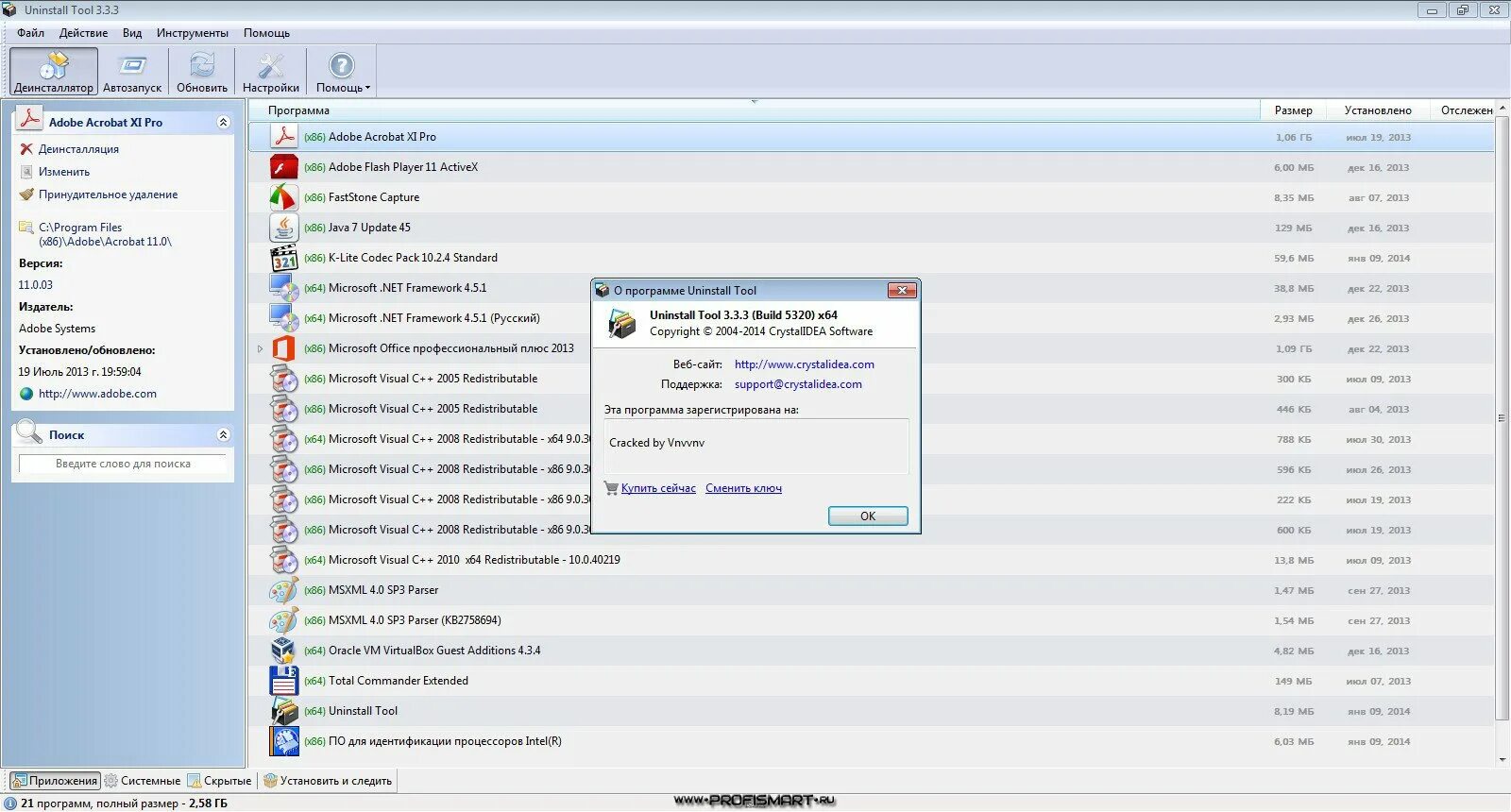Open the Действие menu
Image resolution: width=1511 pixels, height=812 pixels.
(83, 33)
